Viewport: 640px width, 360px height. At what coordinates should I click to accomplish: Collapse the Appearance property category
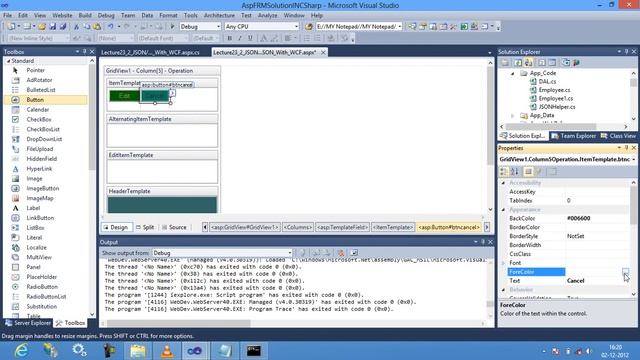503,210
